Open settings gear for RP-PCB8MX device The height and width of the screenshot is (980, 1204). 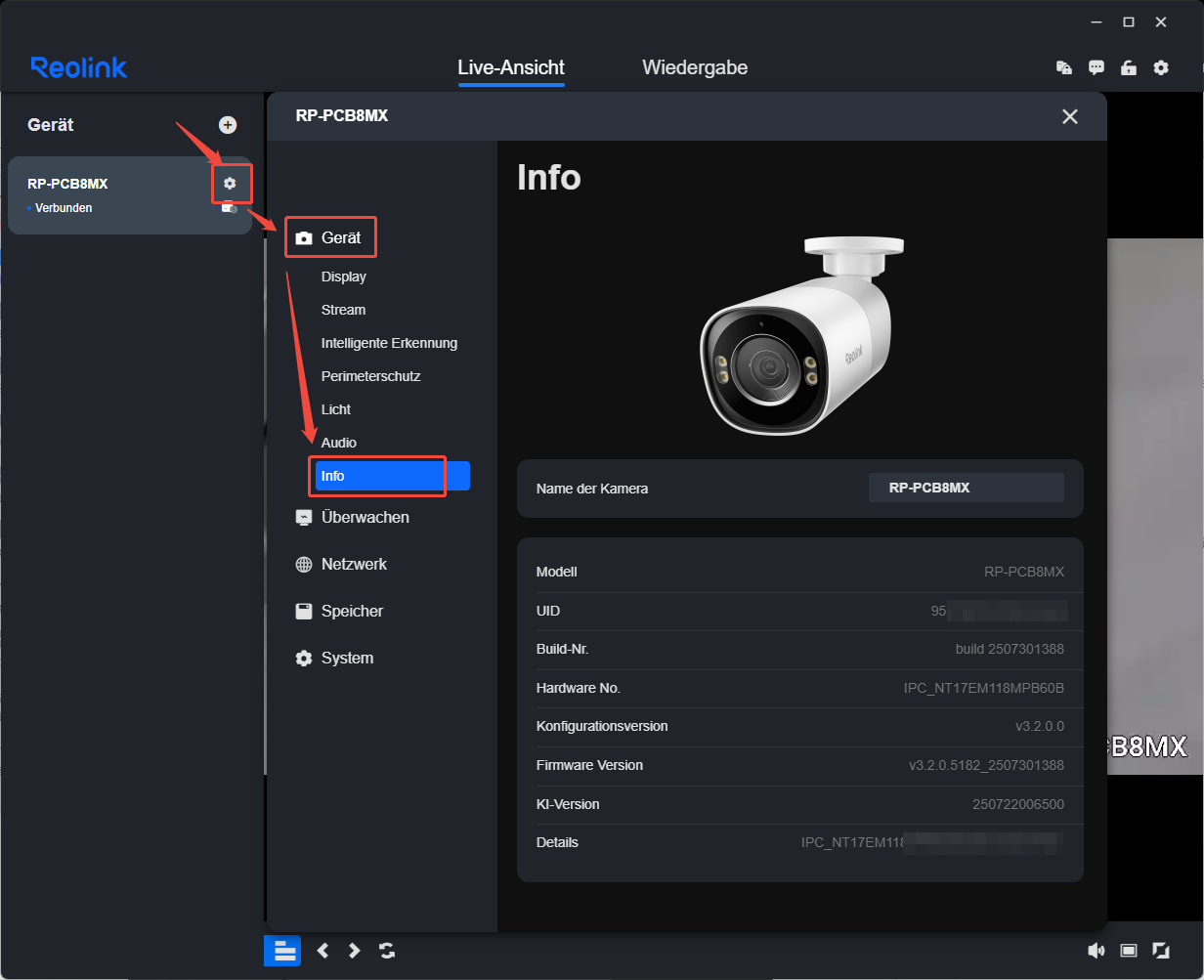point(230,183)
